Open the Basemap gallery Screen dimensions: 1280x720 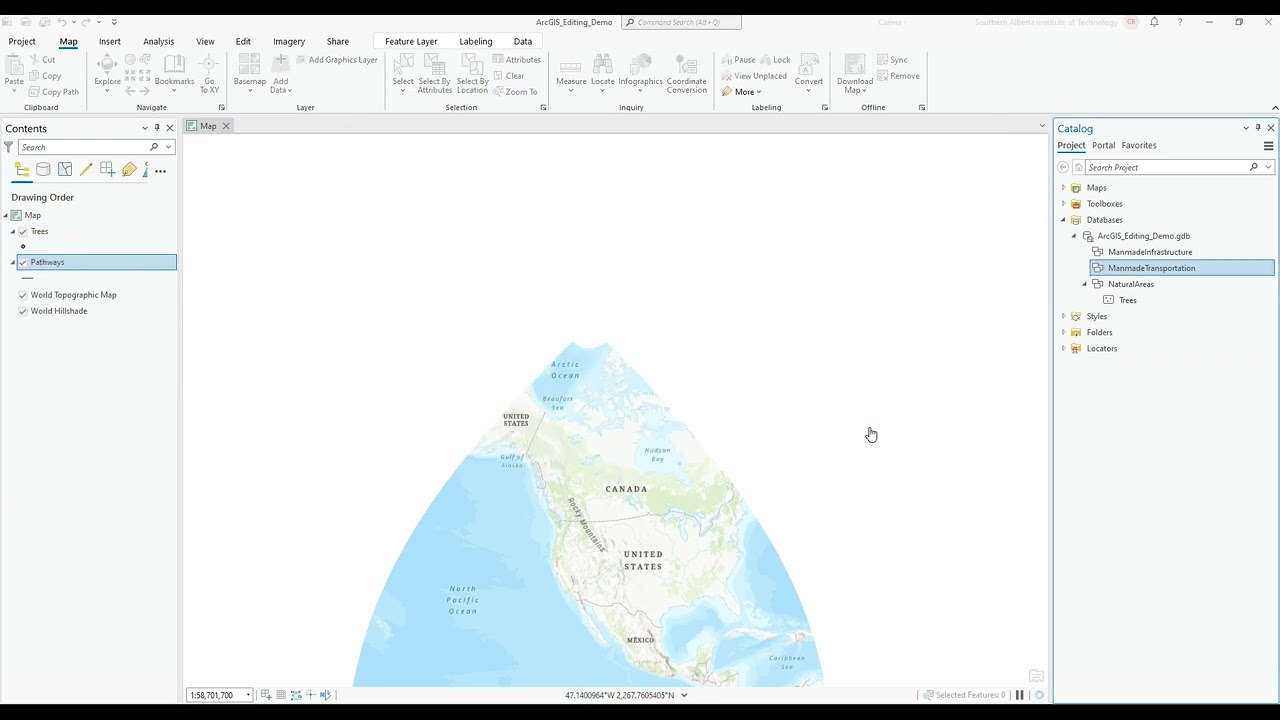point(250,72)
